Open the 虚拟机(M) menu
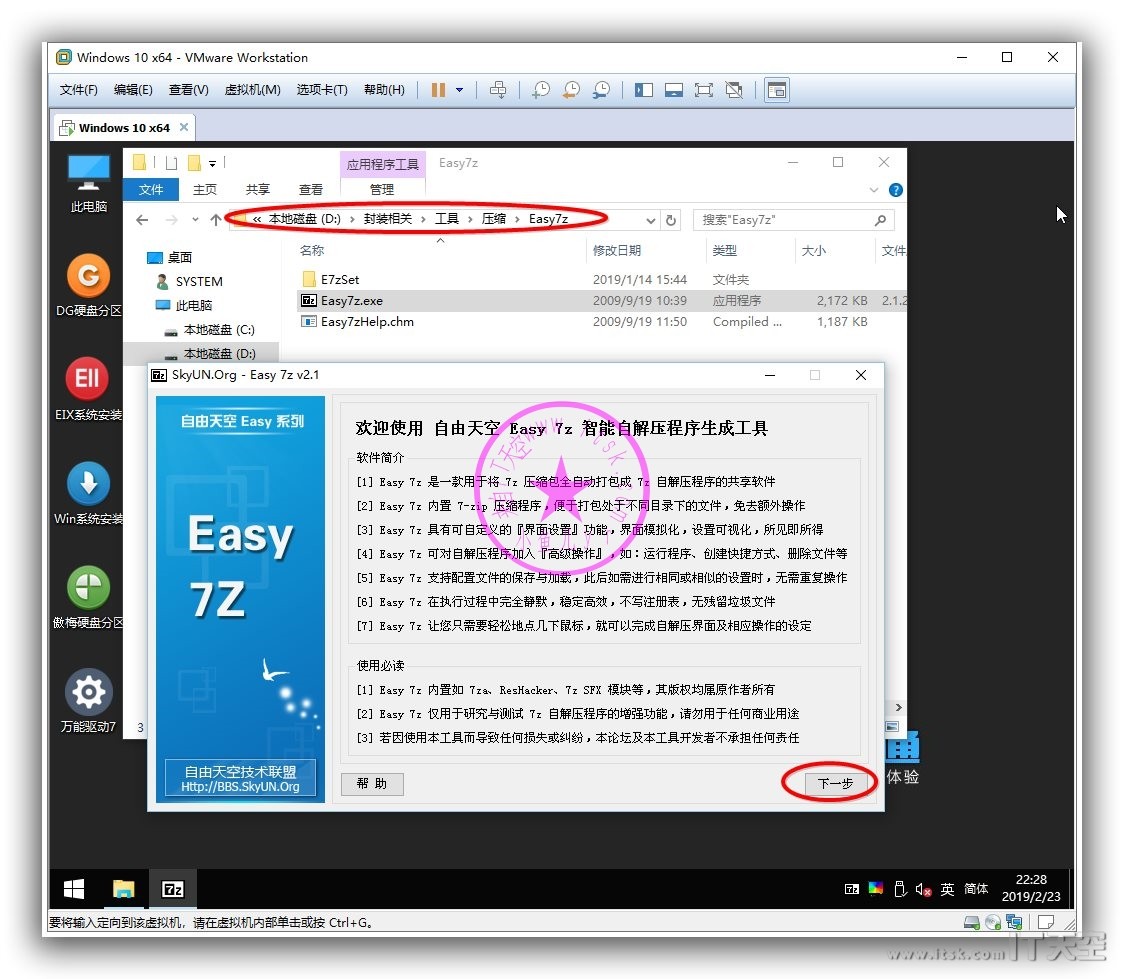Screen dimensions: 1124x979 click(x=252, y=90)
